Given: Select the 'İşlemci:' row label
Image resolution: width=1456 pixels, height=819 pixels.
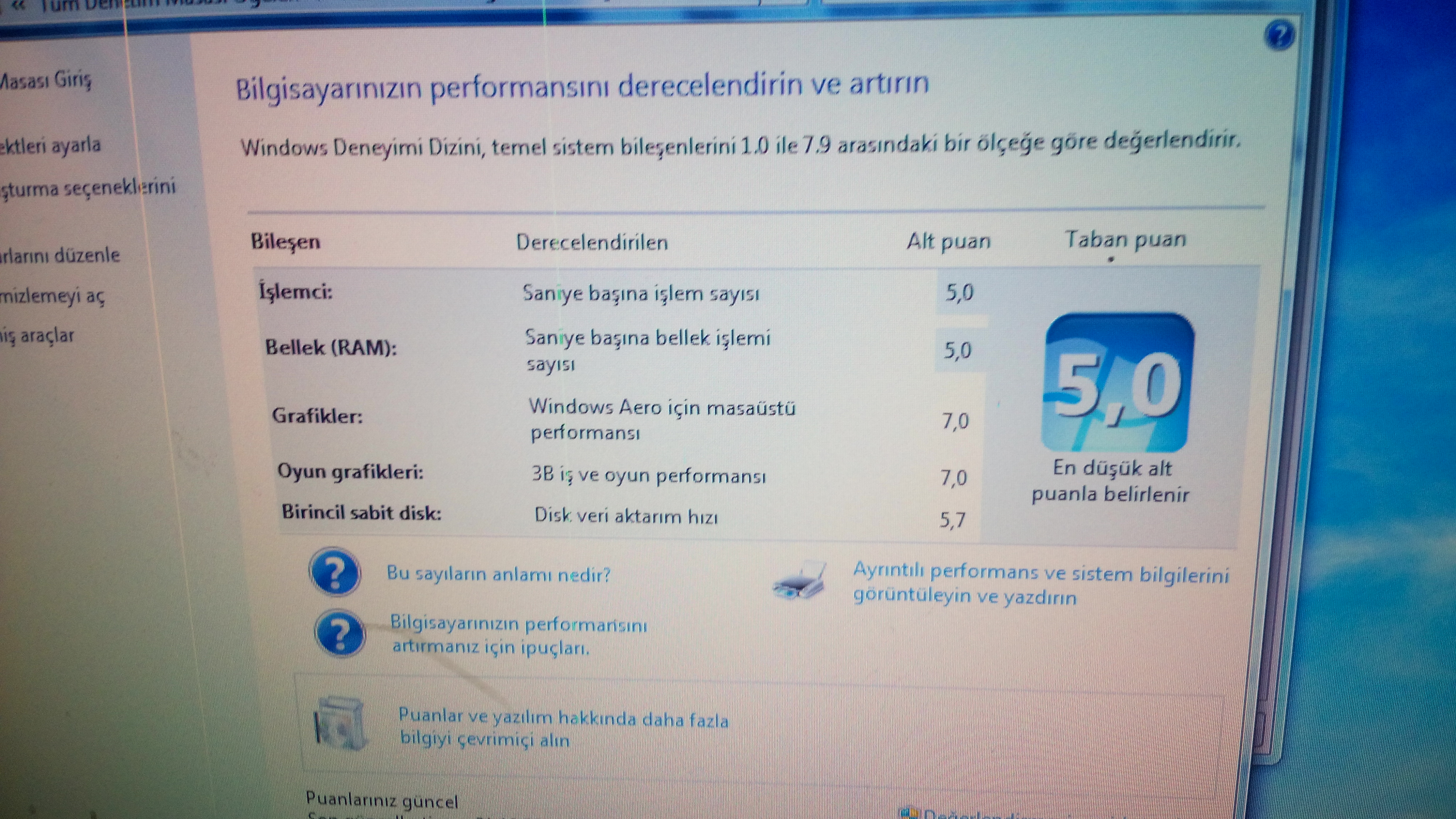Looking at the screenshot, I should pyautogui.click(x=296, y=291).
